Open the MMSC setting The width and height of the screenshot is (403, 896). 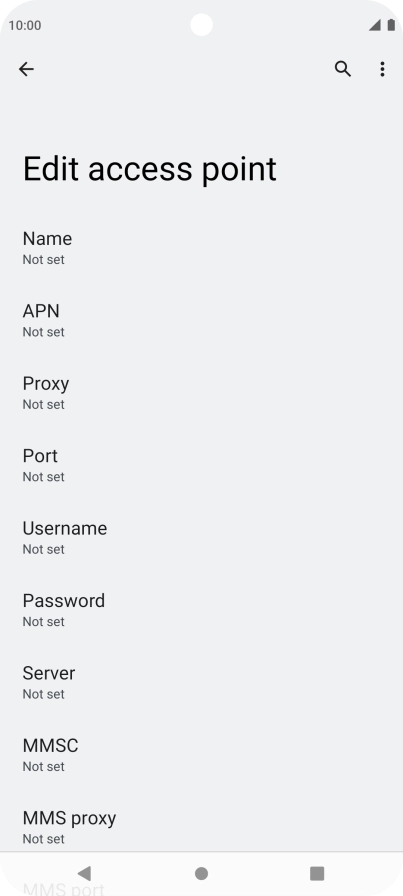(x=201, y=755)
